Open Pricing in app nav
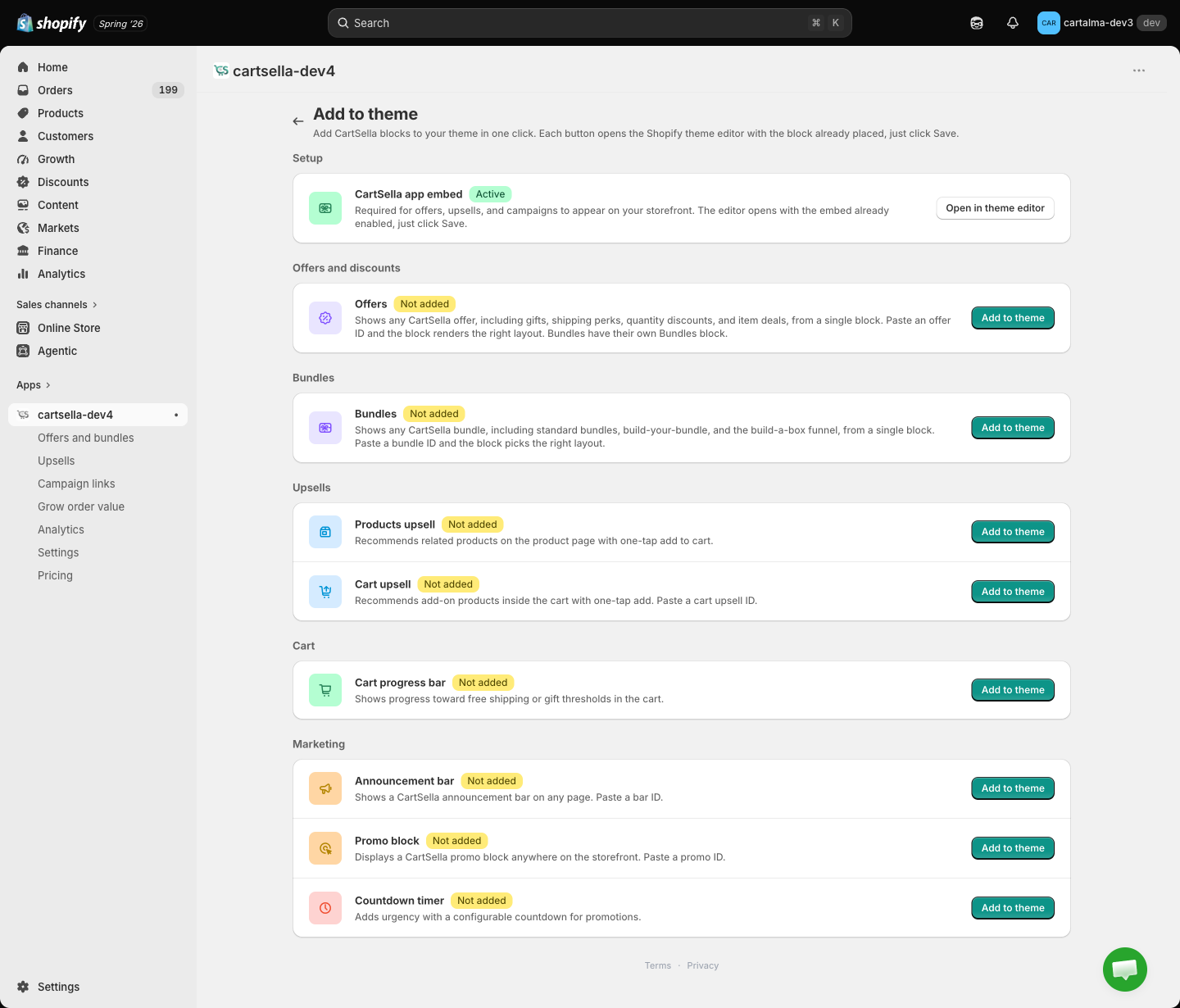This screenshot has width=1180, height=1008. [55, 575]
